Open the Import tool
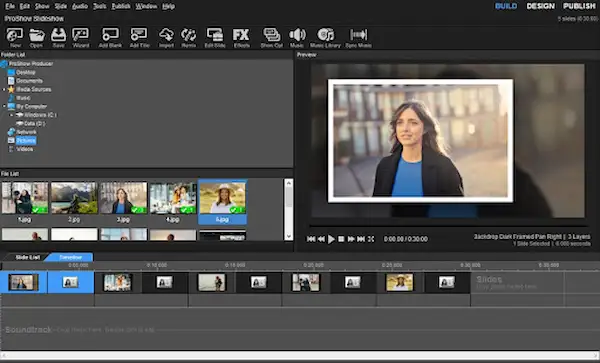 tap(166, 38)
